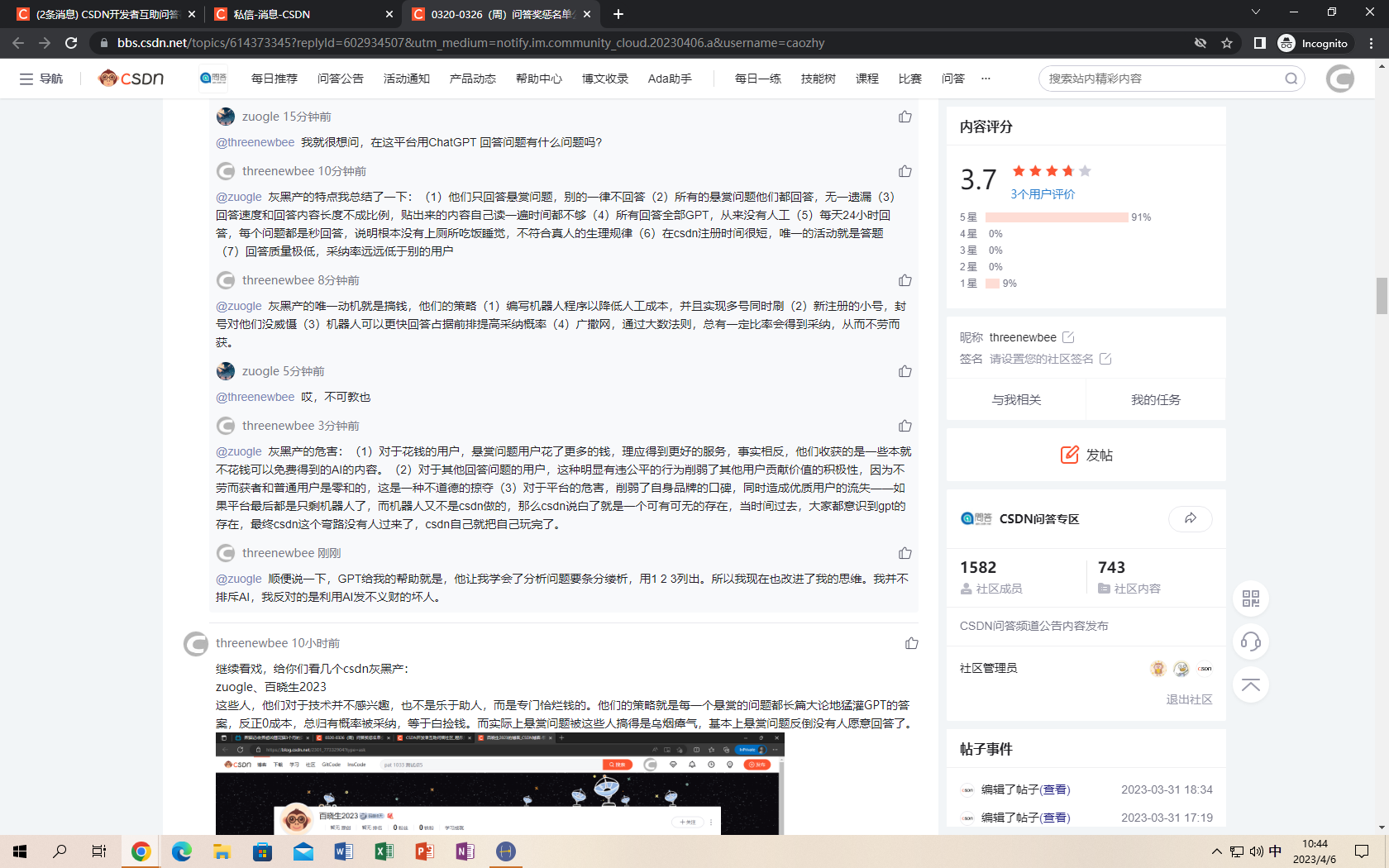Image resolution: width=1389 pixels, height=868 pixels.
Task: Toggle like on threenewbee's newest reply
Action: [x=905, y=553]
